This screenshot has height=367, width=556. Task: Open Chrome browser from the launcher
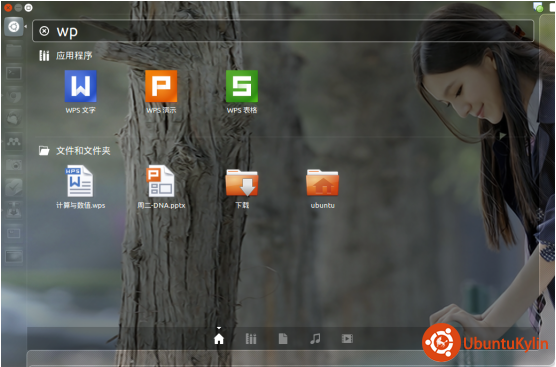click(x=14, y=96)
